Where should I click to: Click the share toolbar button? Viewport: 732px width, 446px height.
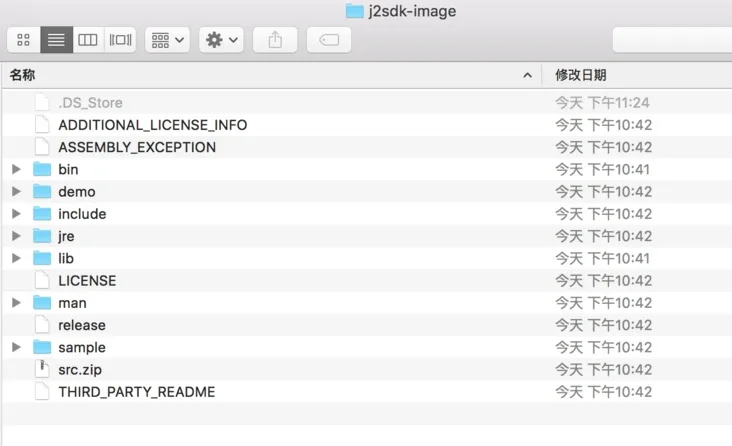point(275,40)
